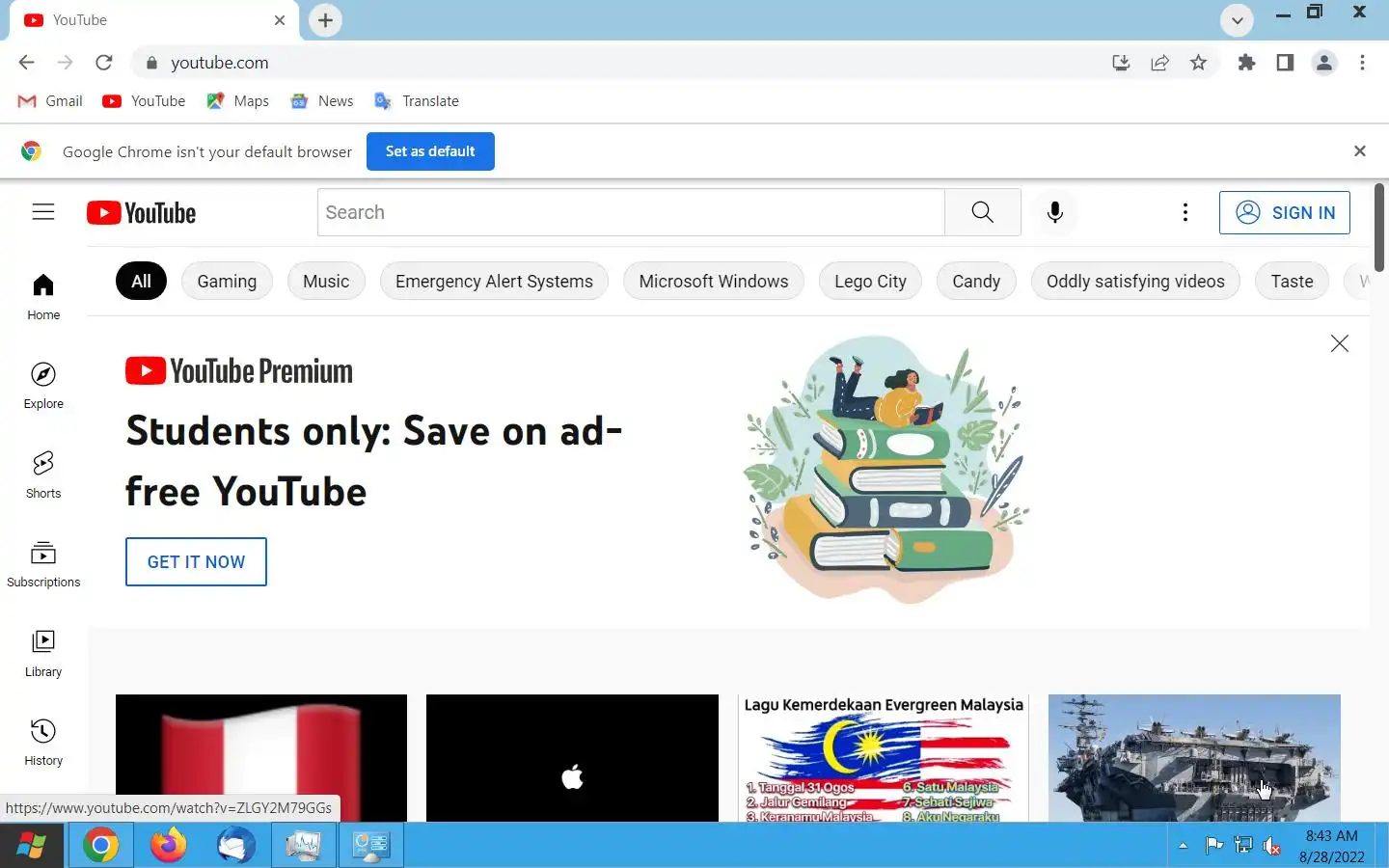The width and height of the screenshot is (1389, 868).
Task: Click the SIGN IN button
Action: pos(1284,212)
